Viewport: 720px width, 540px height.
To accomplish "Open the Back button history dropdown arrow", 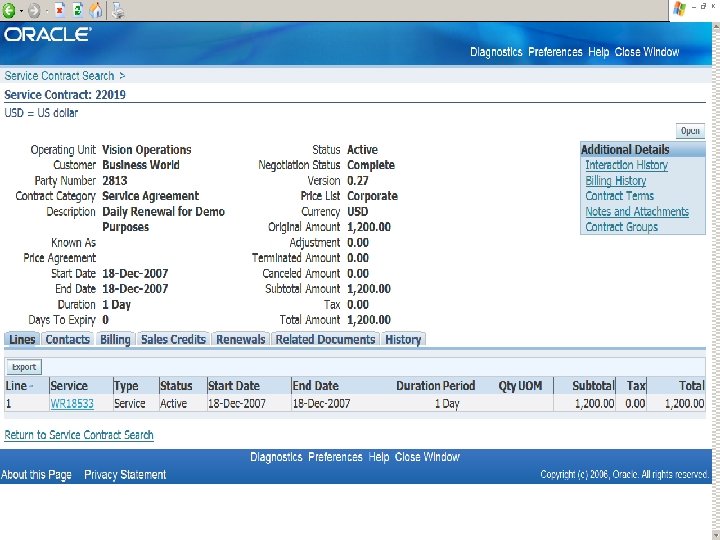I will [x=21, y=11].
